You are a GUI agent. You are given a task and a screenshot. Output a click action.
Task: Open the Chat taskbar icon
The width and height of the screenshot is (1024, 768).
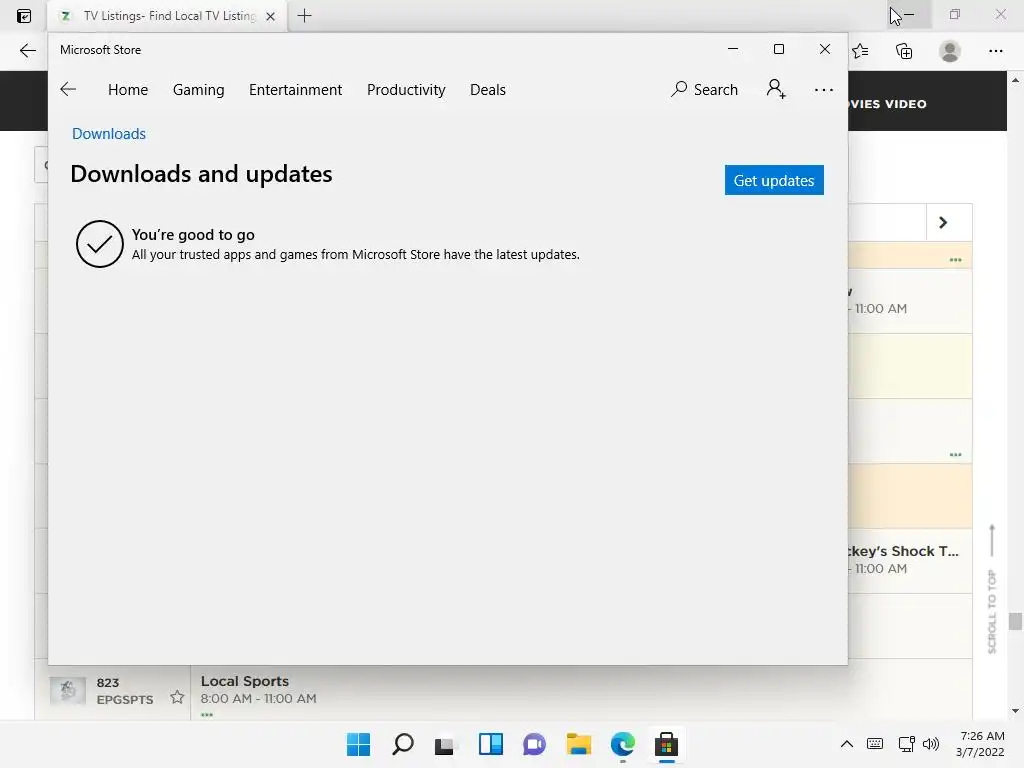534,744
